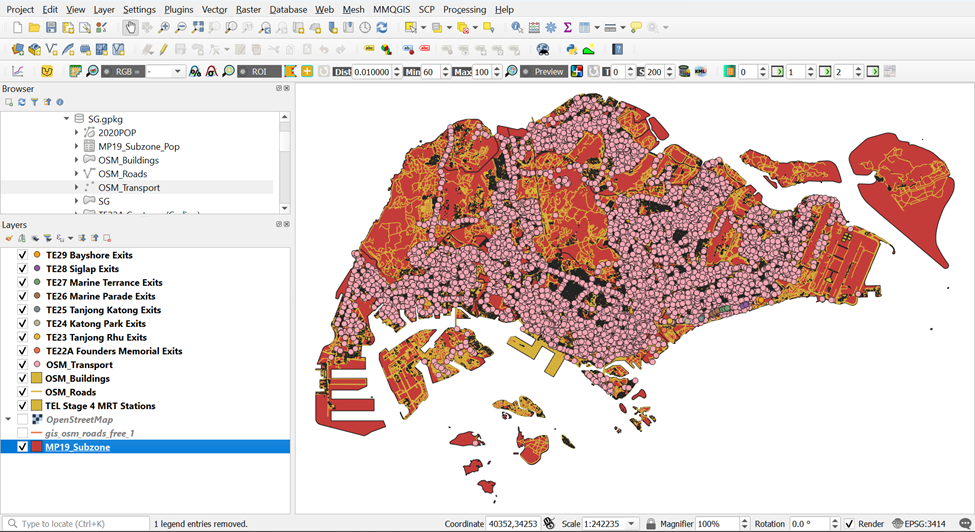Screen dimensions: 975x532
Task: Expand the OSM_Roads item in Browser
Action: pyautogui.click(x=77, y=174)
